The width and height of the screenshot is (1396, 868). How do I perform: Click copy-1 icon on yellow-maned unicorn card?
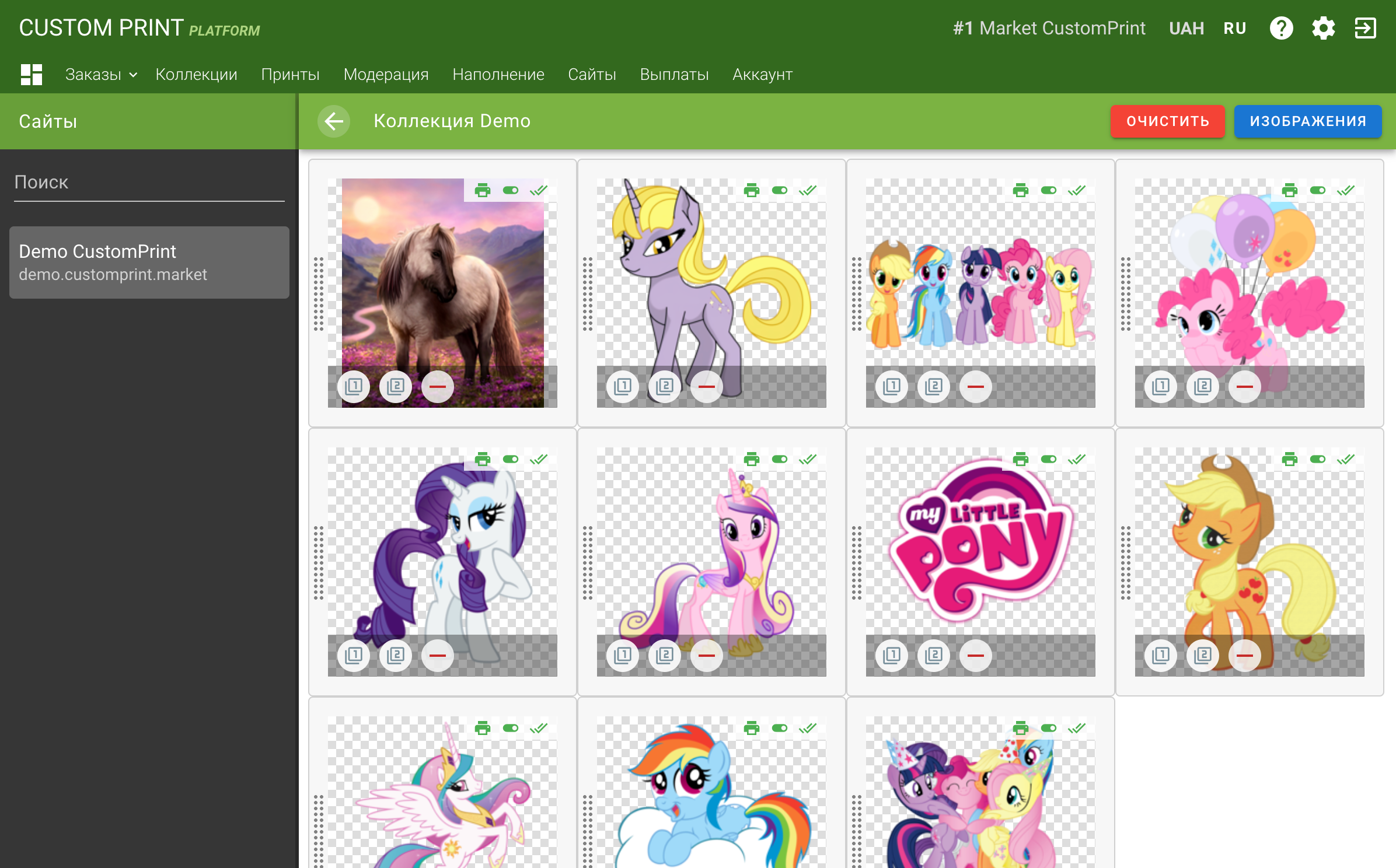tap(623, 386)
